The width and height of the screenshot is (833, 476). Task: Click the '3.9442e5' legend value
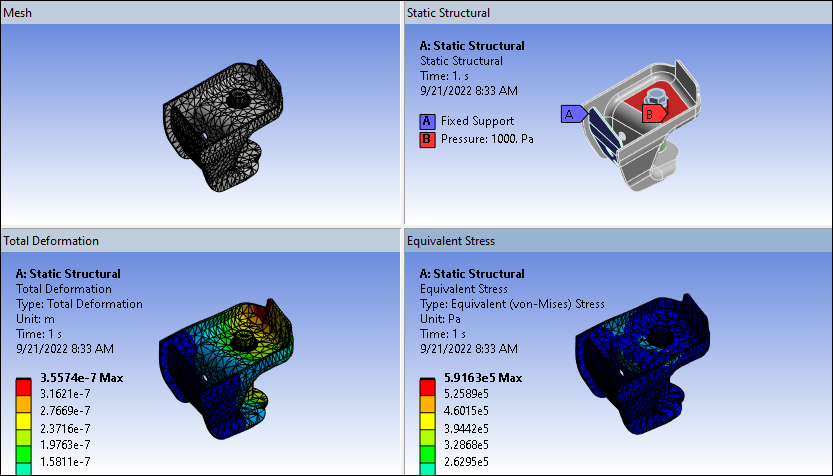tap(466, 428)
